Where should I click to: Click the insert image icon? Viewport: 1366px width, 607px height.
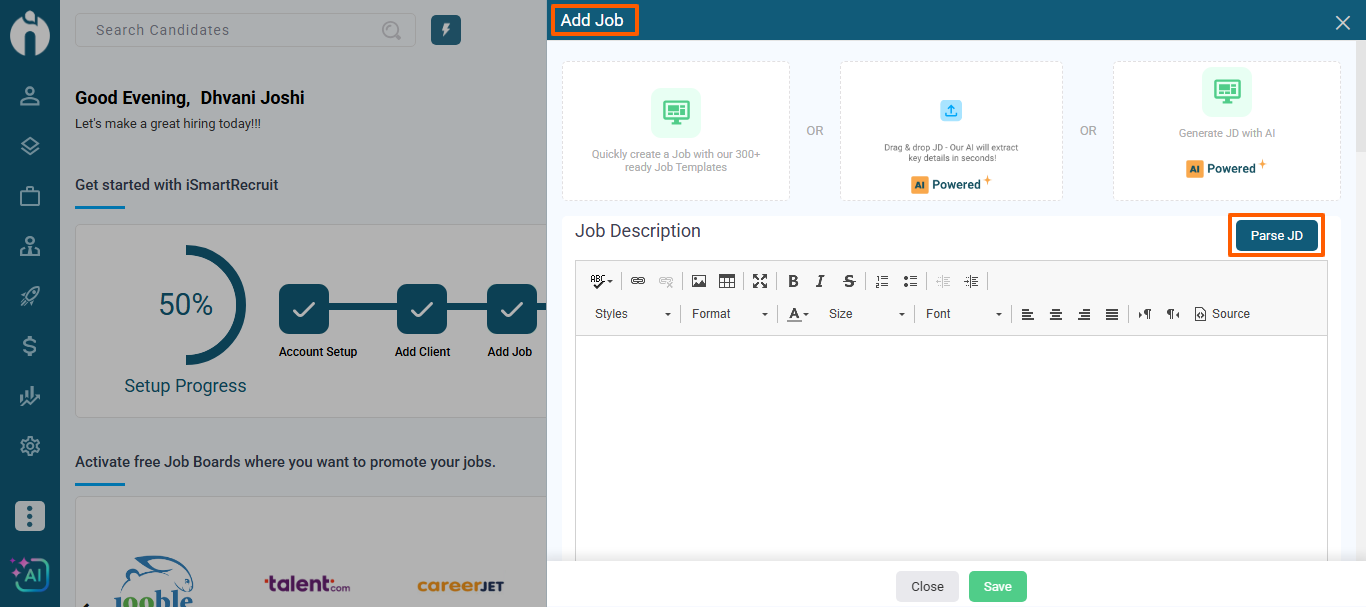699,281
